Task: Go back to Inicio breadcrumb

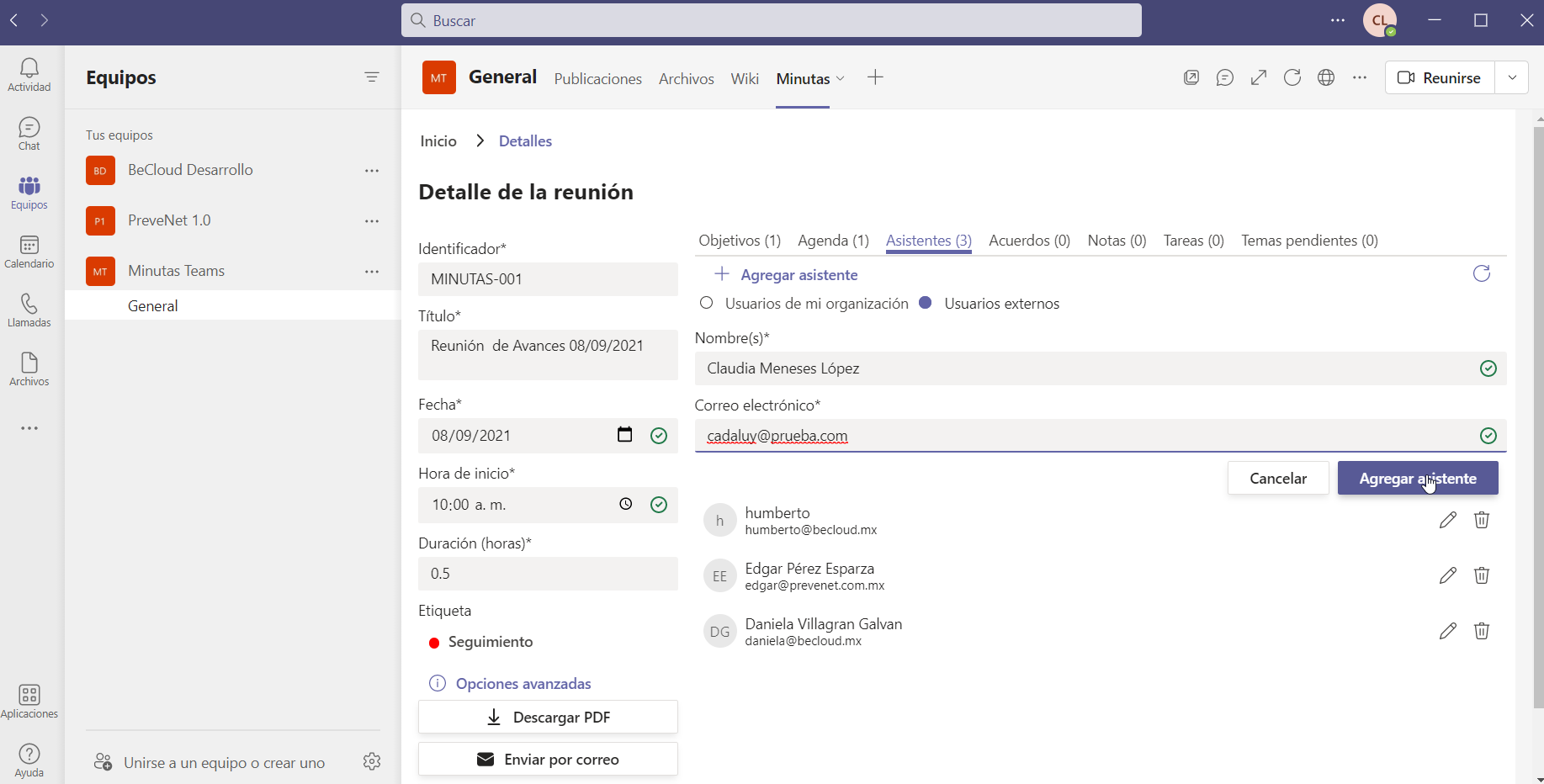Action: [x=438, y=140]
